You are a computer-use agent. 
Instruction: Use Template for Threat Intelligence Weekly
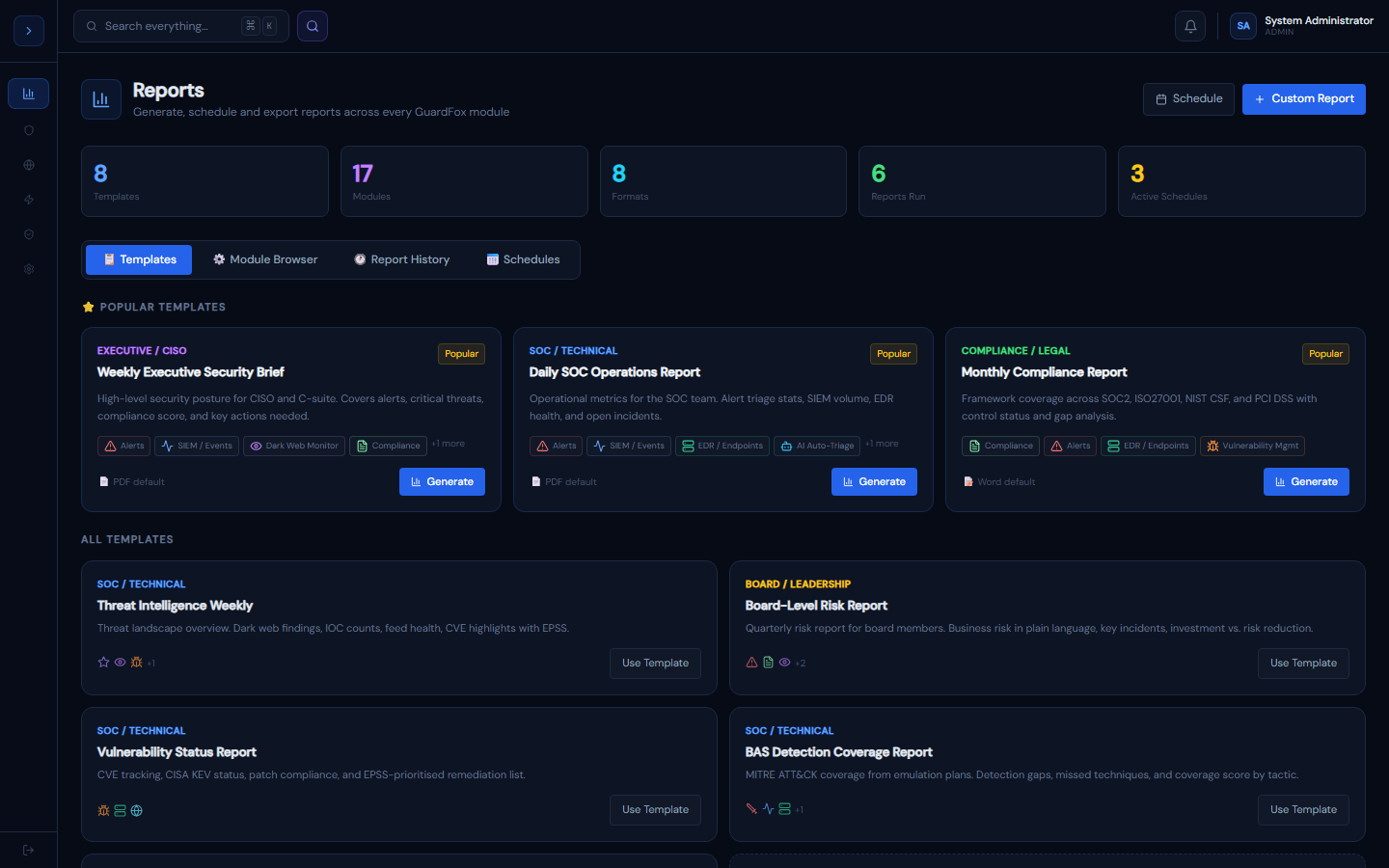(x=655, y=664)
